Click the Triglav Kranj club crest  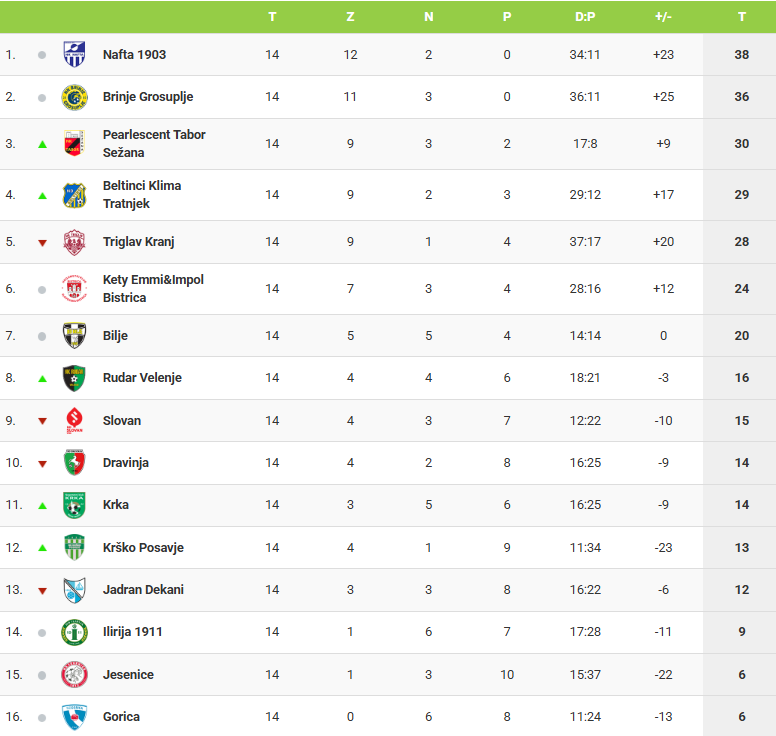74,242
